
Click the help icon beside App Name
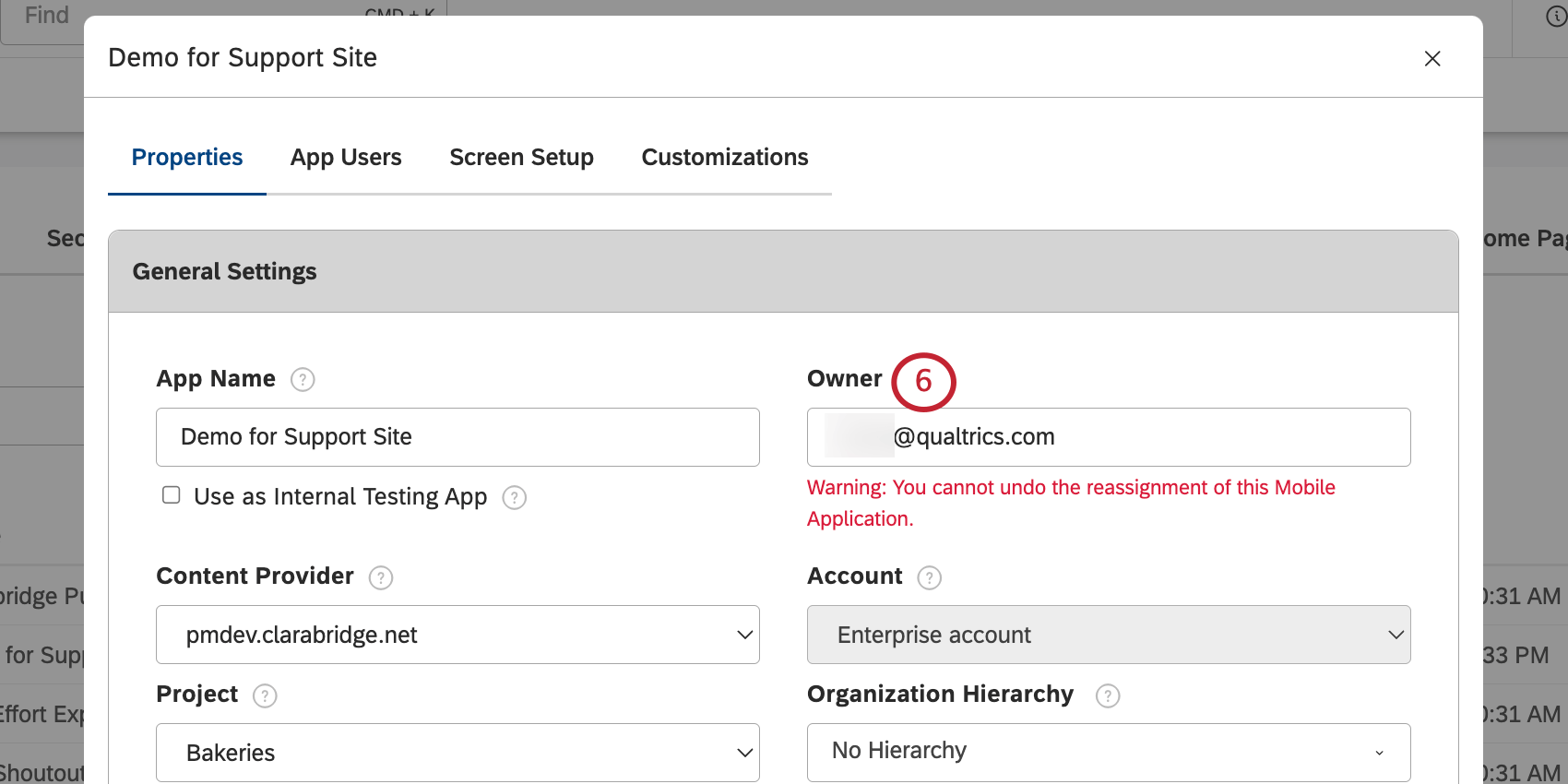pos(303,379)
